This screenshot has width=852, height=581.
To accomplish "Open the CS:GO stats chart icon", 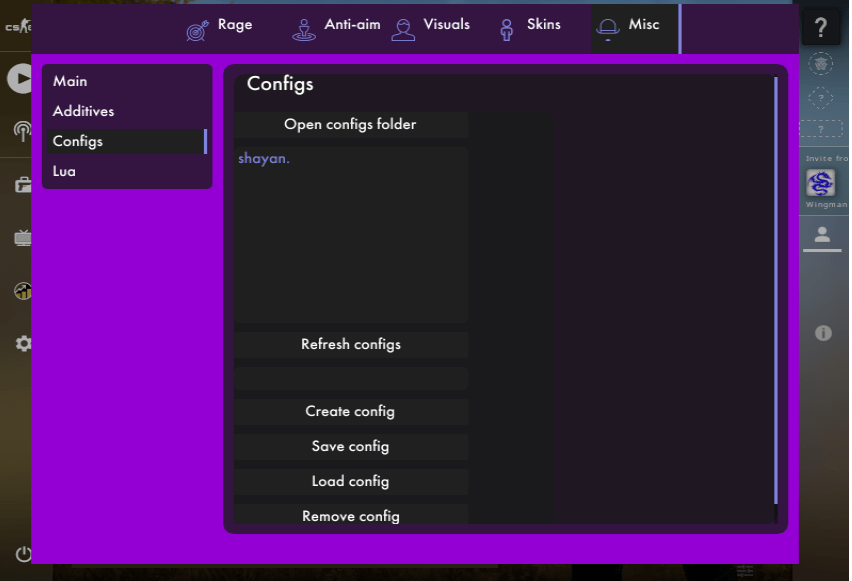I will tap(23, 291).
